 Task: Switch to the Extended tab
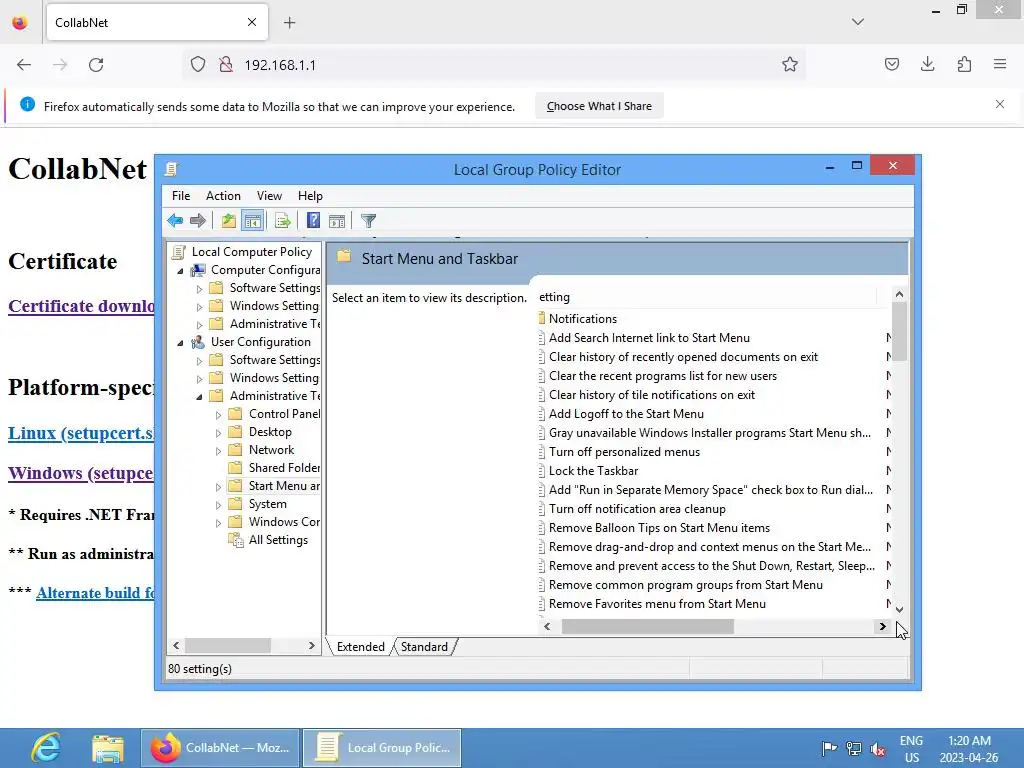(360, 647)
